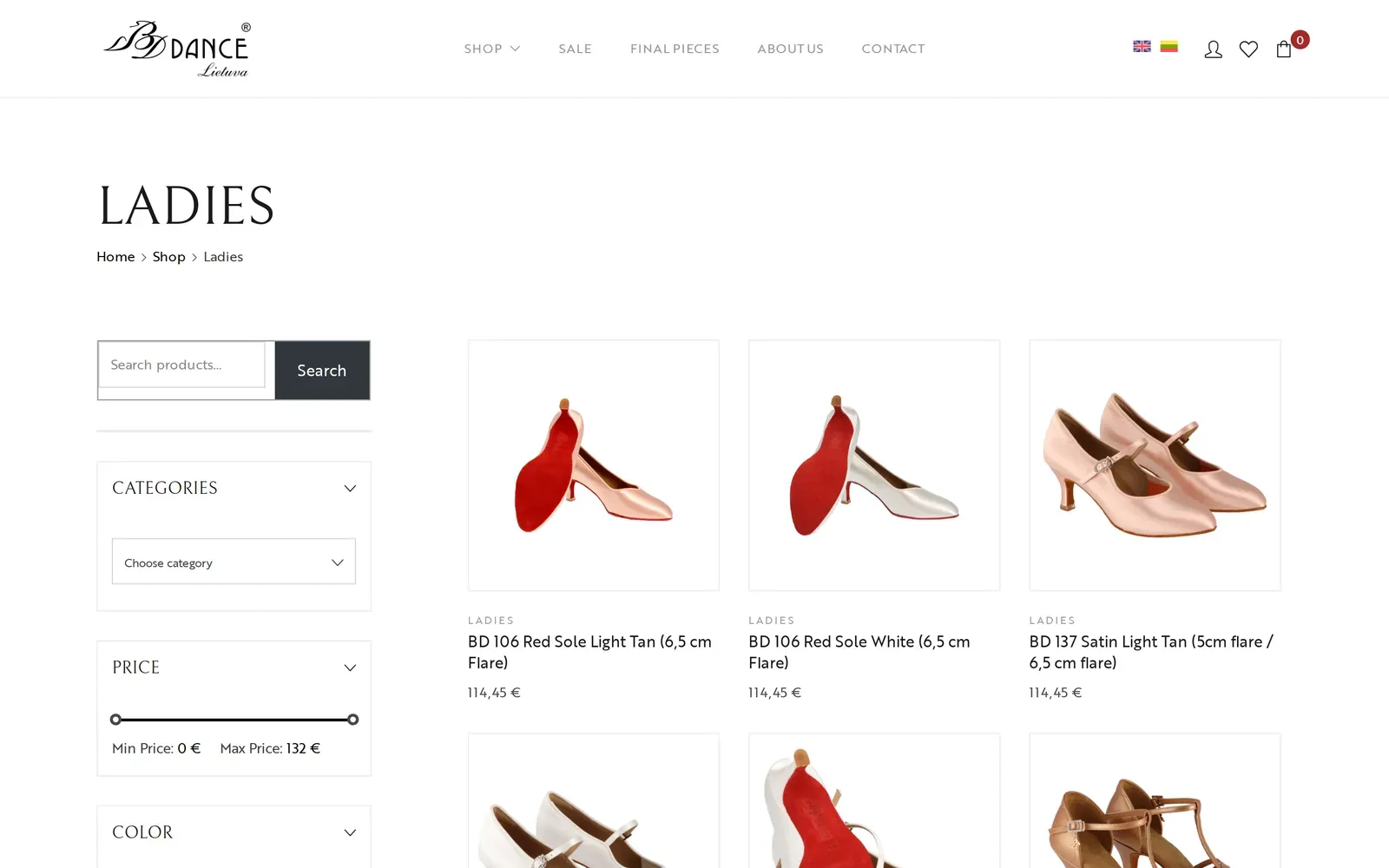Open the SHOP dropdown menu

(492, 49)
